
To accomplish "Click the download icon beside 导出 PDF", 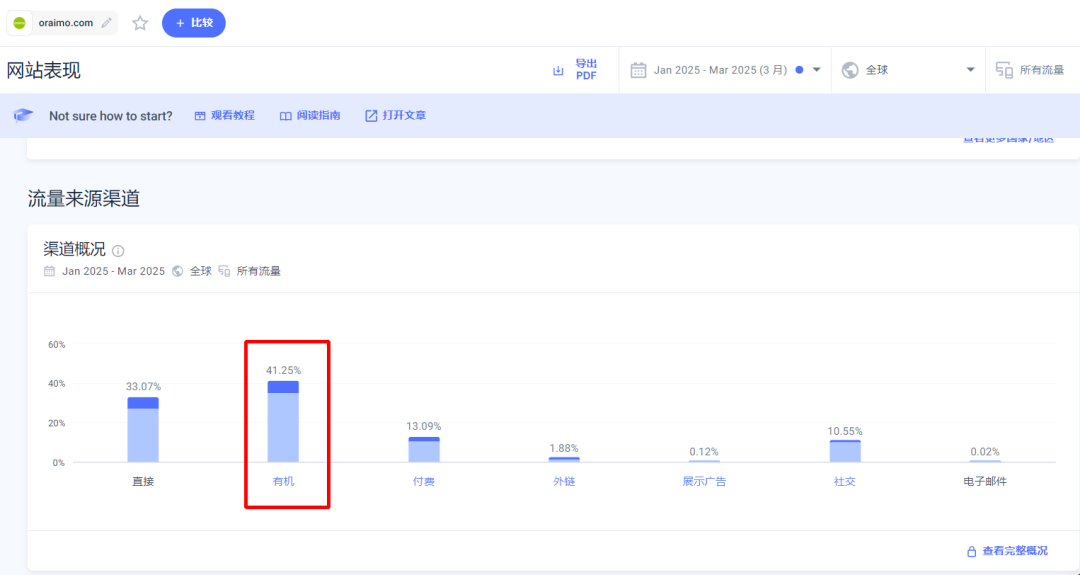I will click(x=559, y=70).
